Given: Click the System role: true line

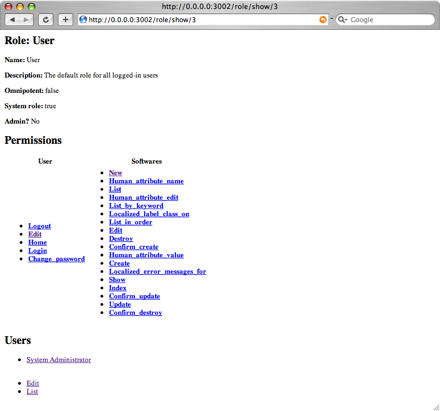Looking at the screenshot, I should click(x=30, y=106).
